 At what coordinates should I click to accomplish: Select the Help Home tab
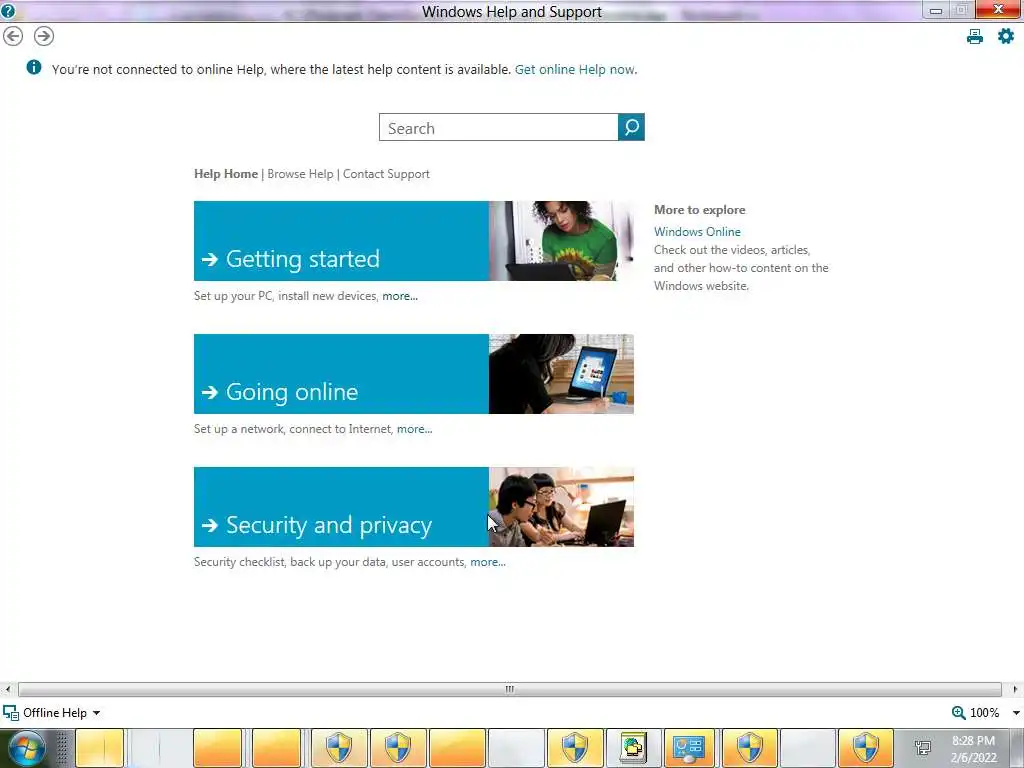point(226,174)
